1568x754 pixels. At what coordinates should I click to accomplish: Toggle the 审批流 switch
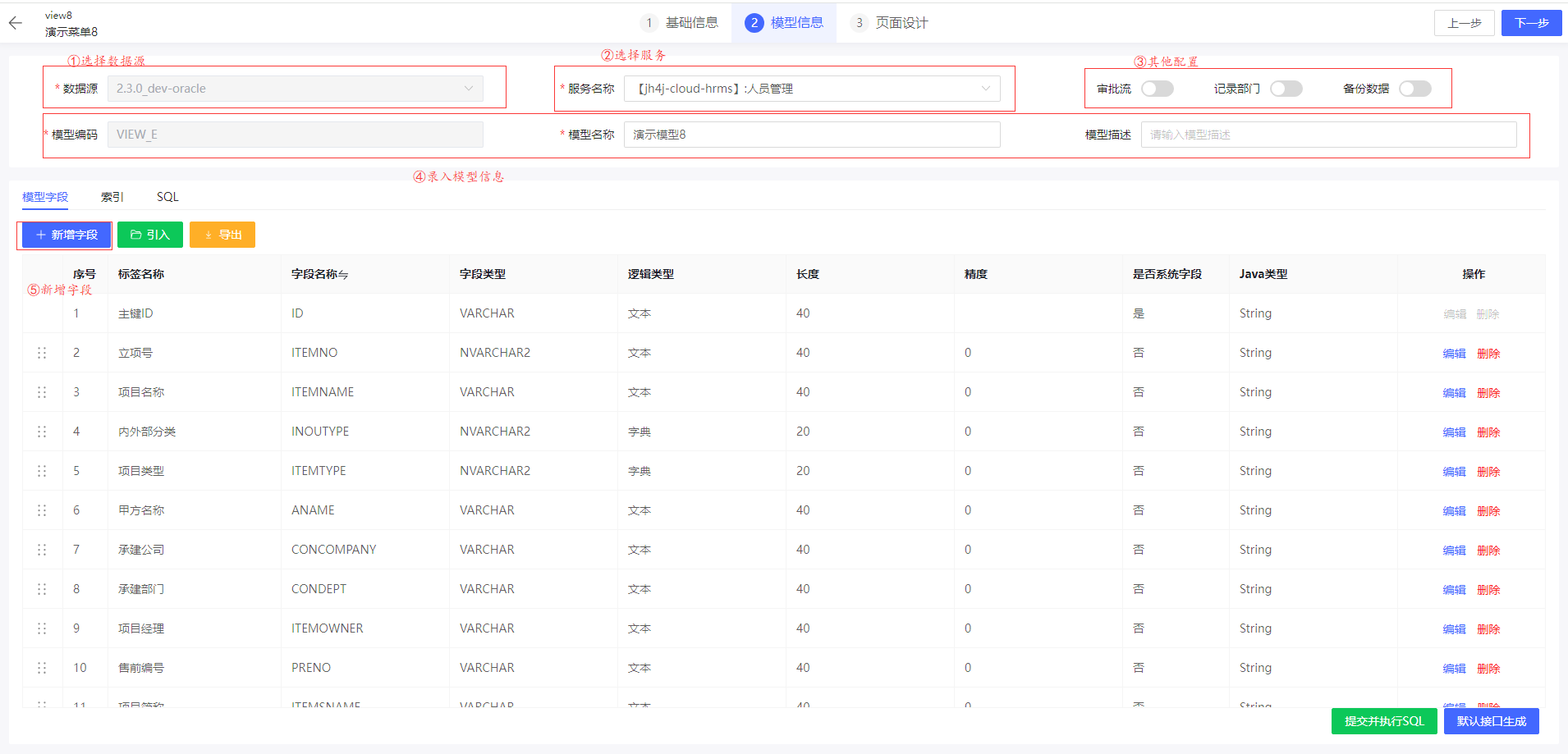click(1158, 89)
